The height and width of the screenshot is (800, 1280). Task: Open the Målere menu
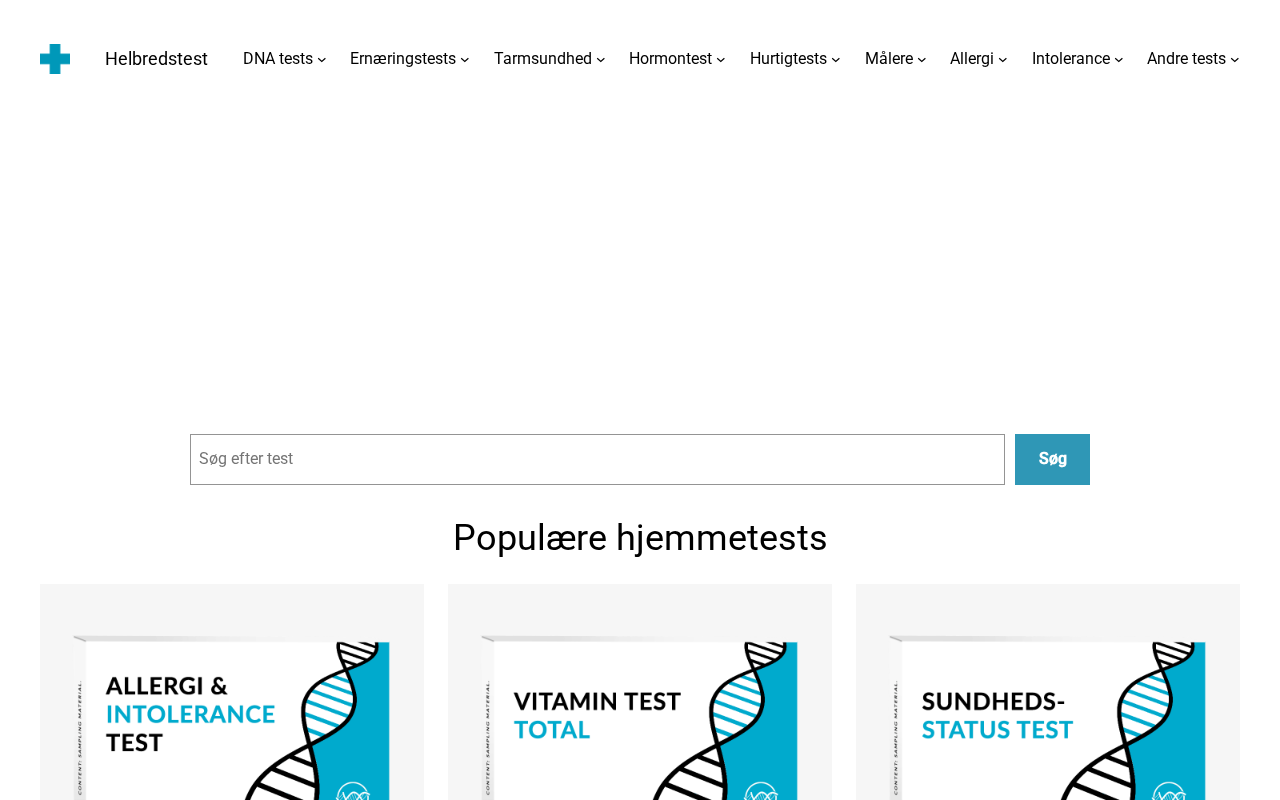point(889,59)
